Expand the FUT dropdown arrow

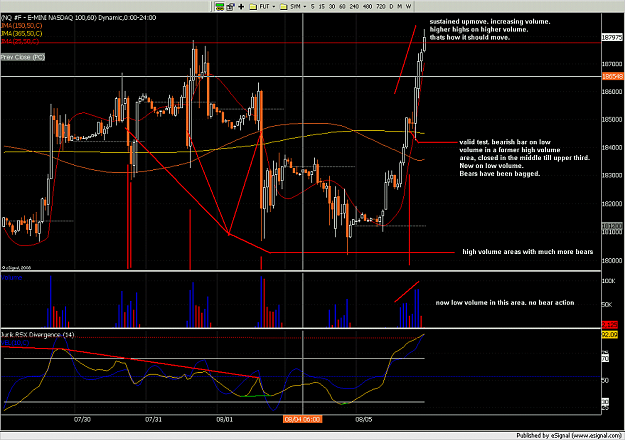click(273, 6)
